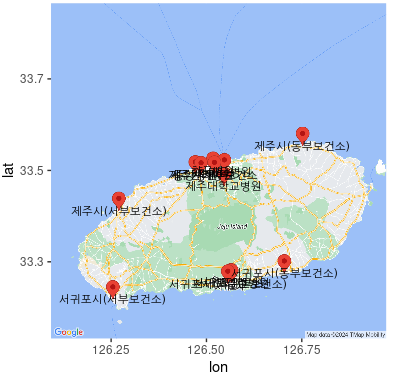Image resolution: width=393 pixels, height=376 pixels.
Task: Click the Google logo on the map
Action: 69,332
